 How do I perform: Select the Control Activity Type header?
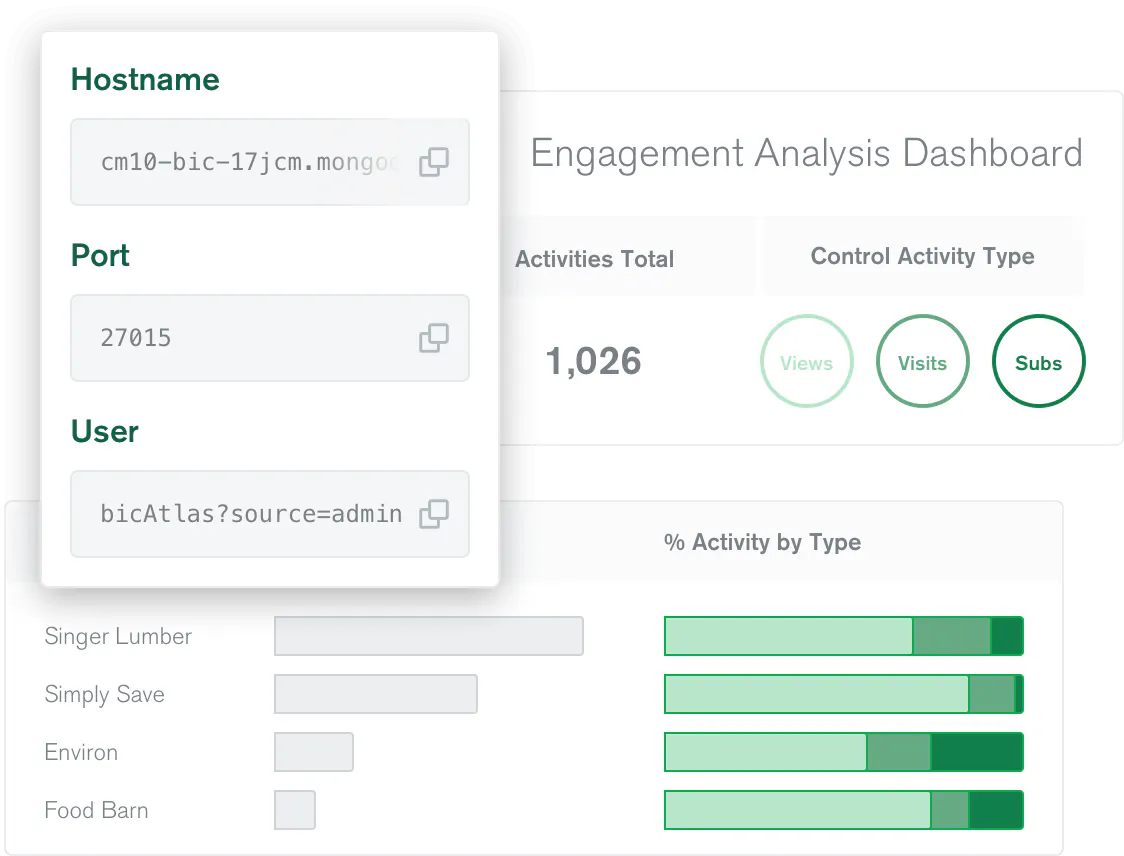pyautogui.click(x=922, y=256)
